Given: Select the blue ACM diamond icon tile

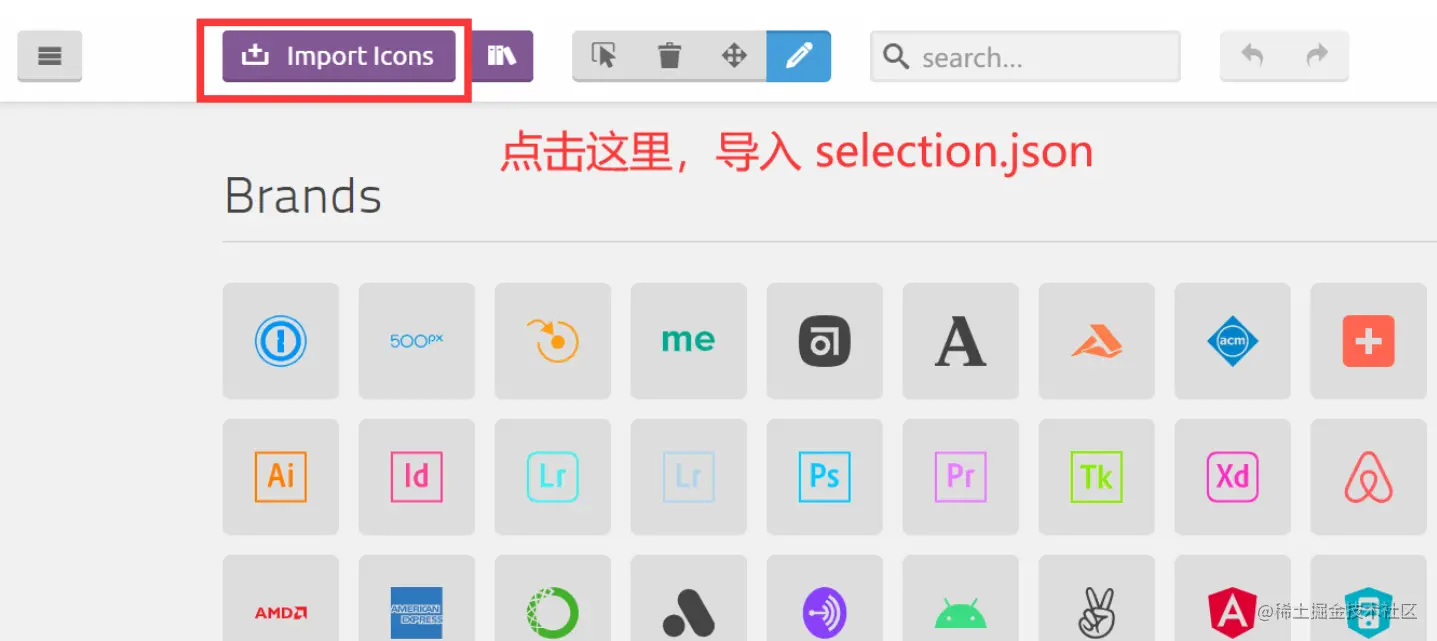Looking at the screenshot, I should click(1233, 341).
